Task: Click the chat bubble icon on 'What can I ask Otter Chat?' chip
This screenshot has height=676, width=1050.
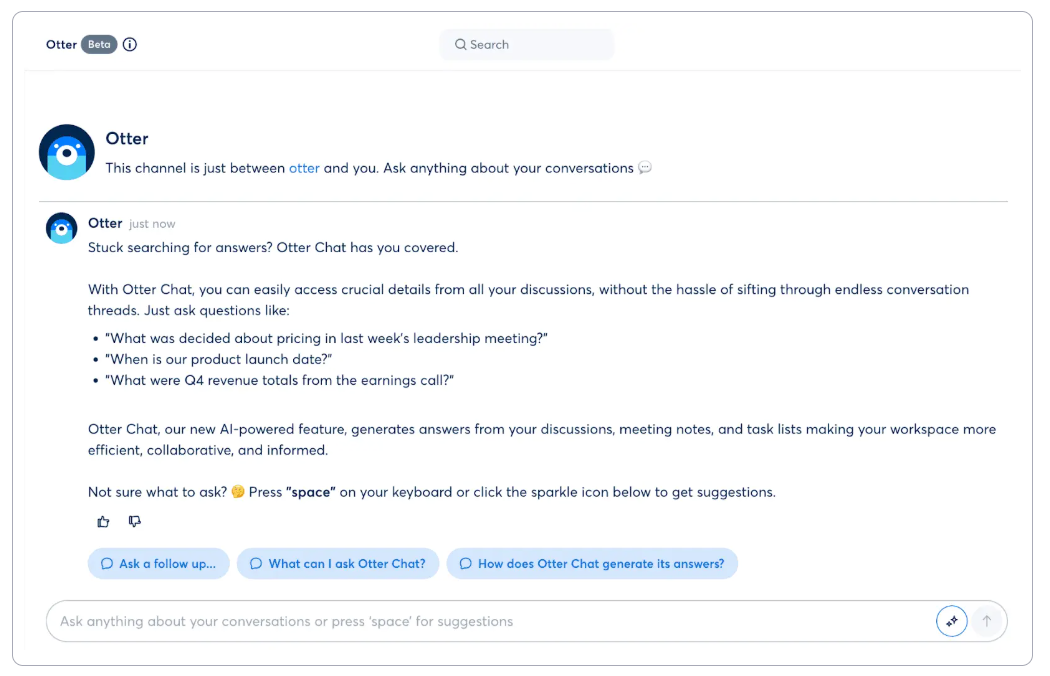Action: (256, 563)
